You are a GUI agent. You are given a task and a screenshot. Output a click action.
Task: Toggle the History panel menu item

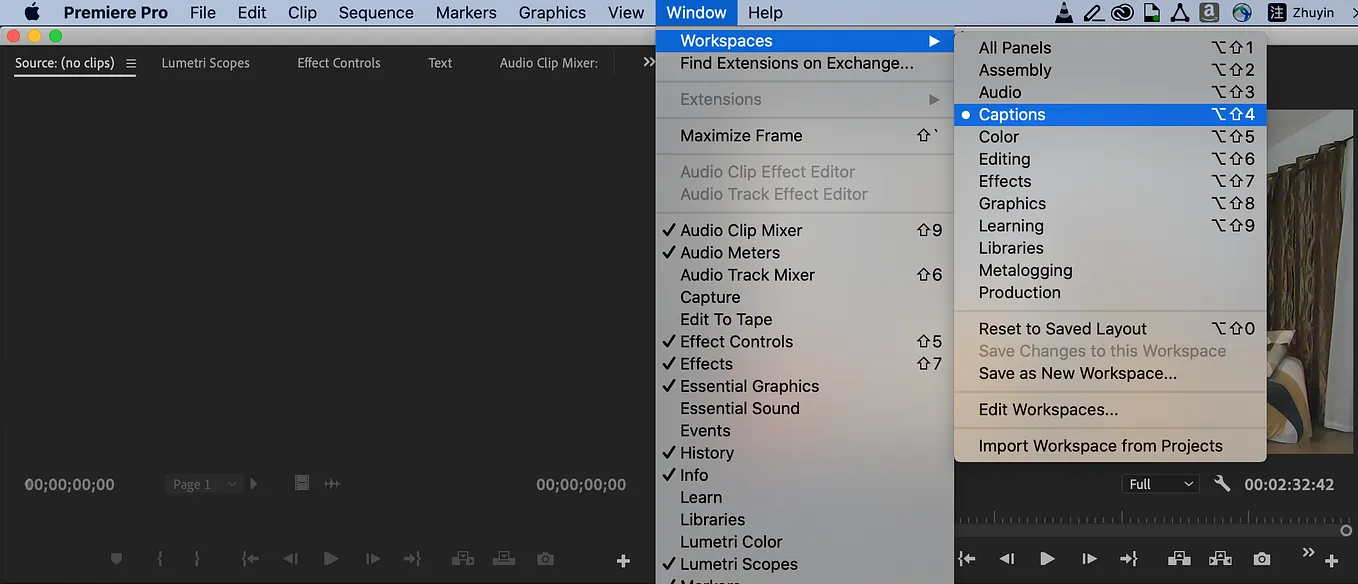805,452
